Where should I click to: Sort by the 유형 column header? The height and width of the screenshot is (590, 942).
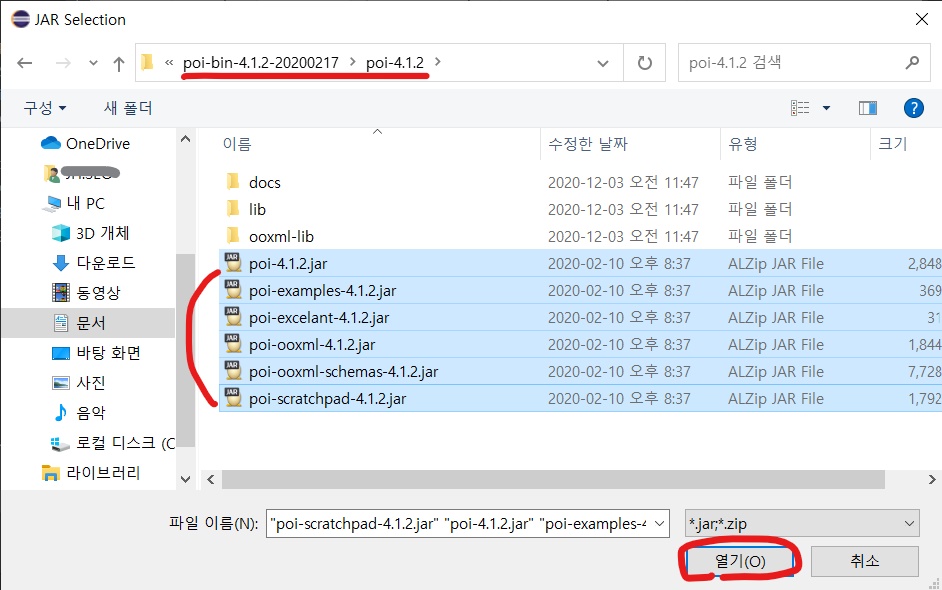(x=743, y=144)
